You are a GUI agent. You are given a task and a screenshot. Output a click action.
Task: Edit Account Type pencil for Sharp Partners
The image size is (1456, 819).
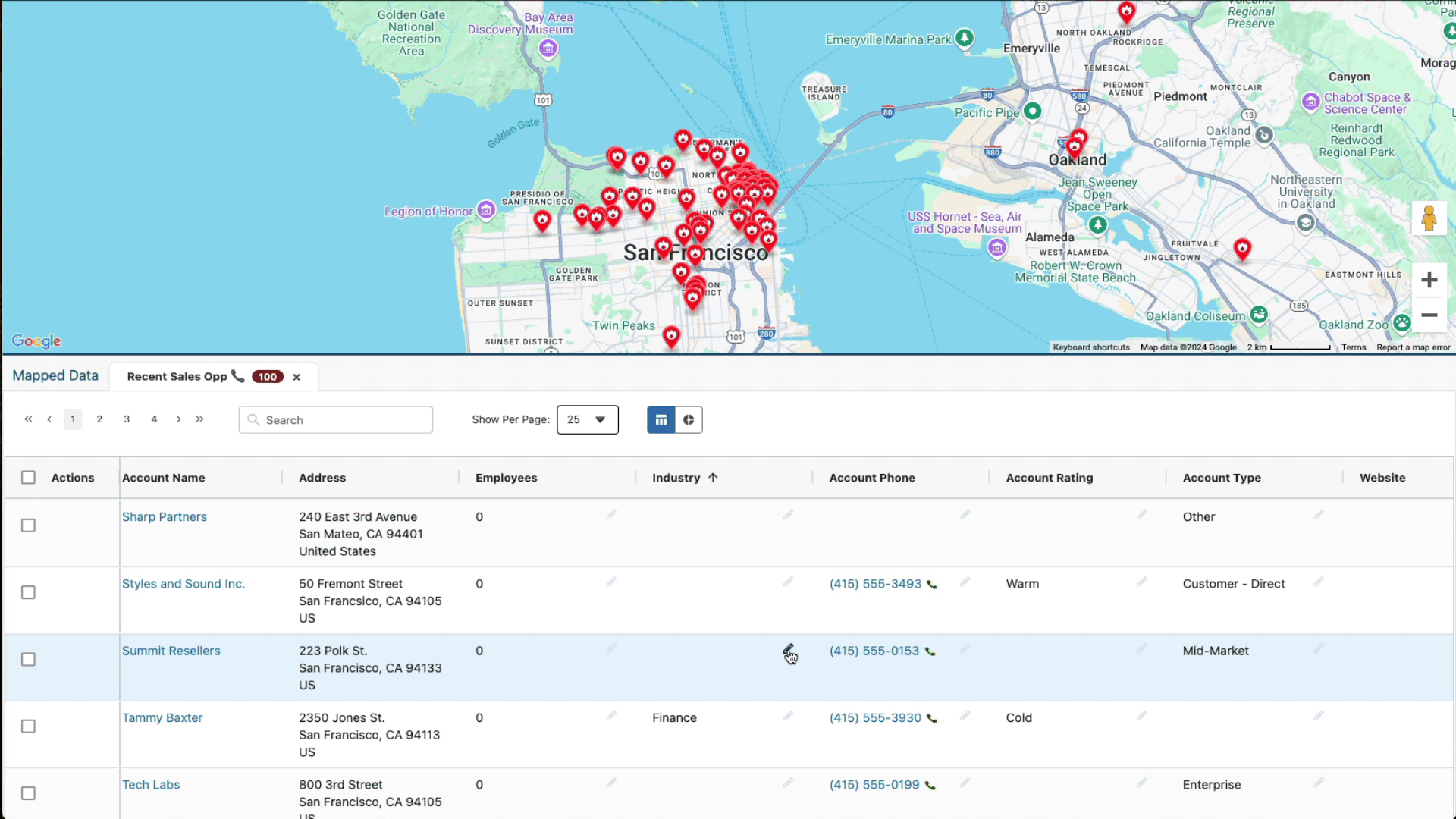click(1319, 515)
